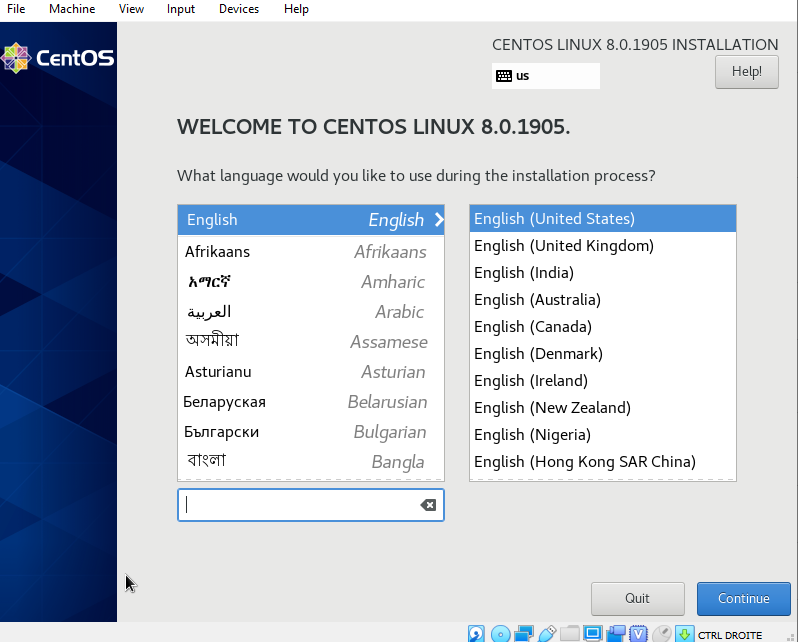
Task: Click the Quit button
Action: (x=637, y=598)
